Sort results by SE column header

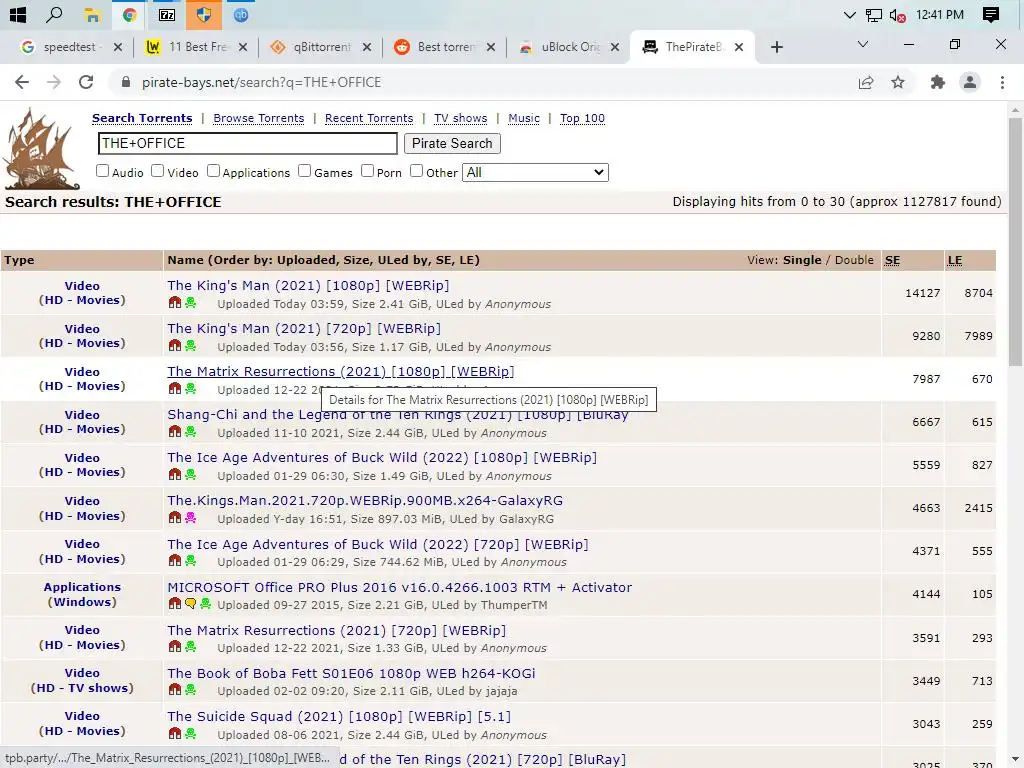892,260
